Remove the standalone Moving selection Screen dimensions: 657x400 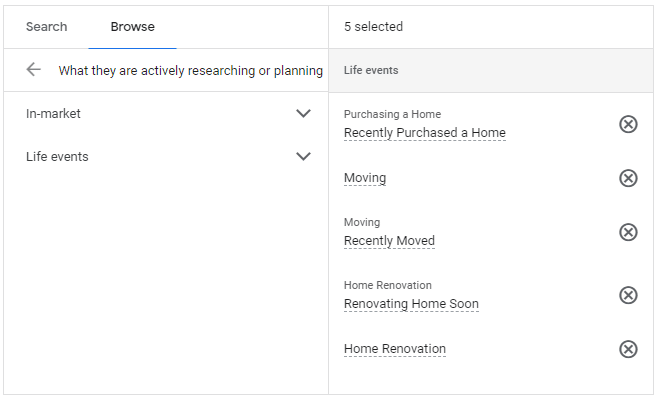(x=628, y=178)
